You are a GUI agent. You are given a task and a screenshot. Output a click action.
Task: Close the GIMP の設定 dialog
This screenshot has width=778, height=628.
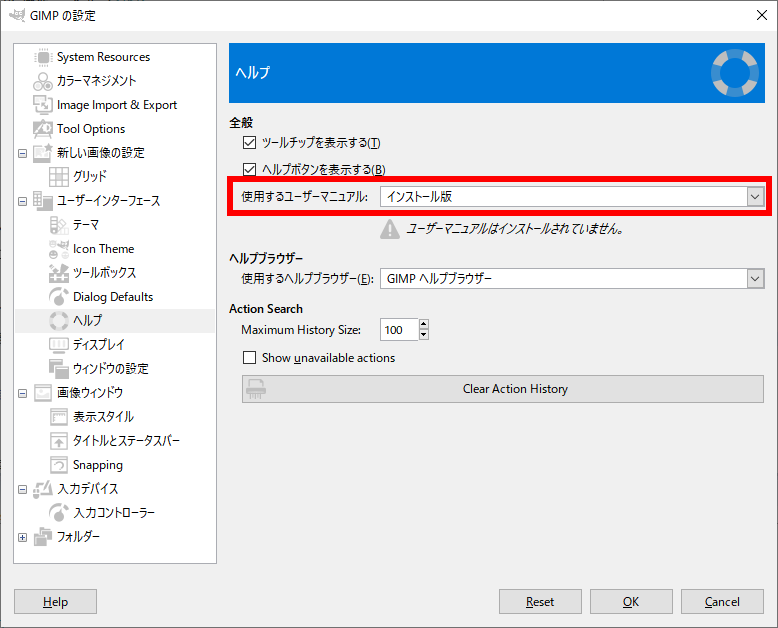tap(762, 15)
